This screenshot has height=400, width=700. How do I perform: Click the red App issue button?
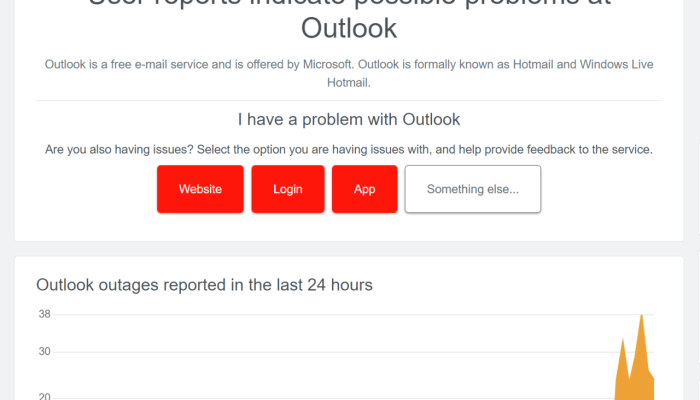(x=364, y=189)
